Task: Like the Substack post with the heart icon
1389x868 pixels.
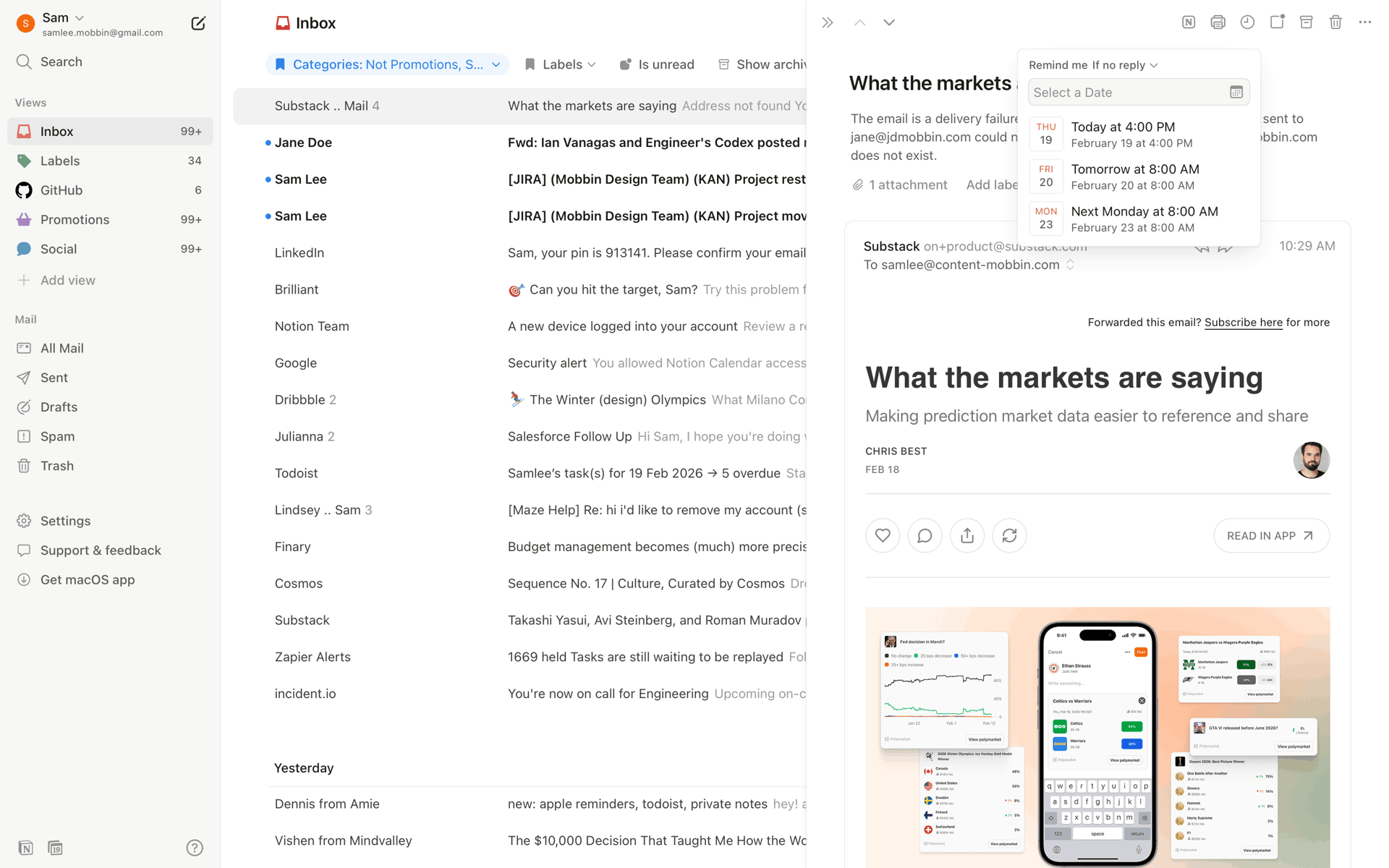Action: click(x=883, y=536)
